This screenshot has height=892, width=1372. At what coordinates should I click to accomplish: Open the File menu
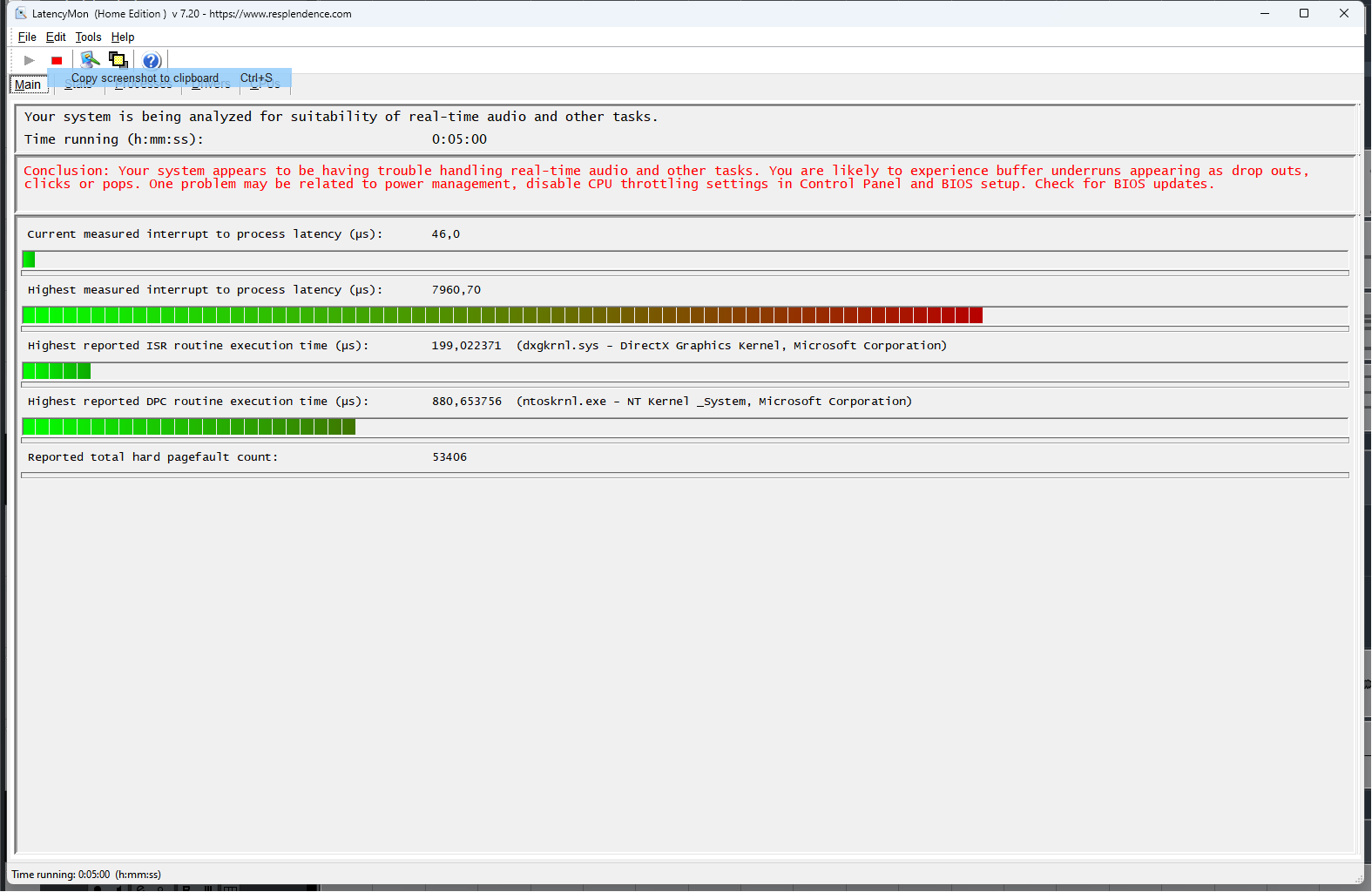click(x=27, y=37)
